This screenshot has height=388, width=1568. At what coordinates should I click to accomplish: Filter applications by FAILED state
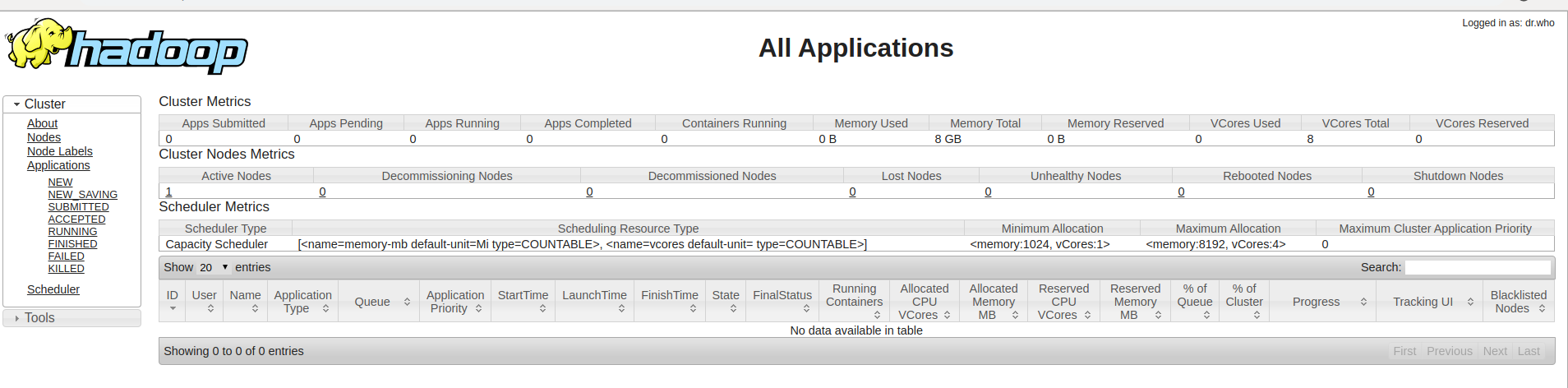[66, 256]
